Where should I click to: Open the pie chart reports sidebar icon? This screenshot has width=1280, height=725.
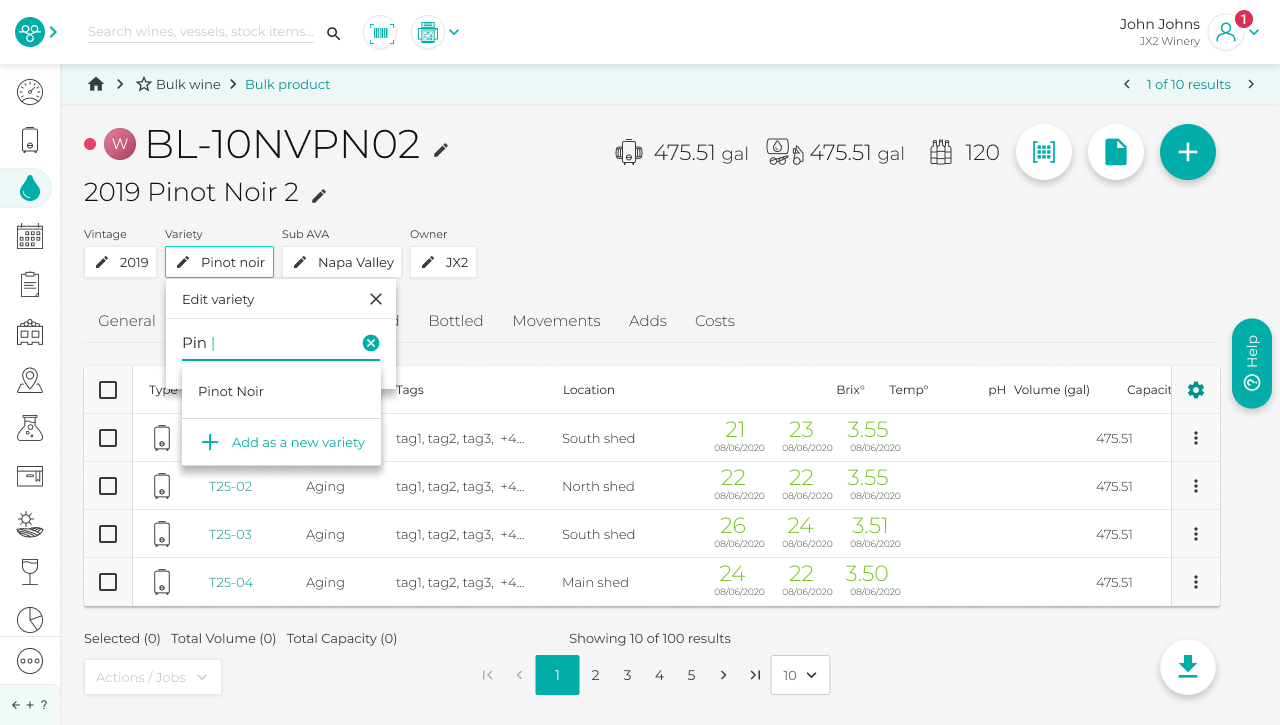(30, 620)
